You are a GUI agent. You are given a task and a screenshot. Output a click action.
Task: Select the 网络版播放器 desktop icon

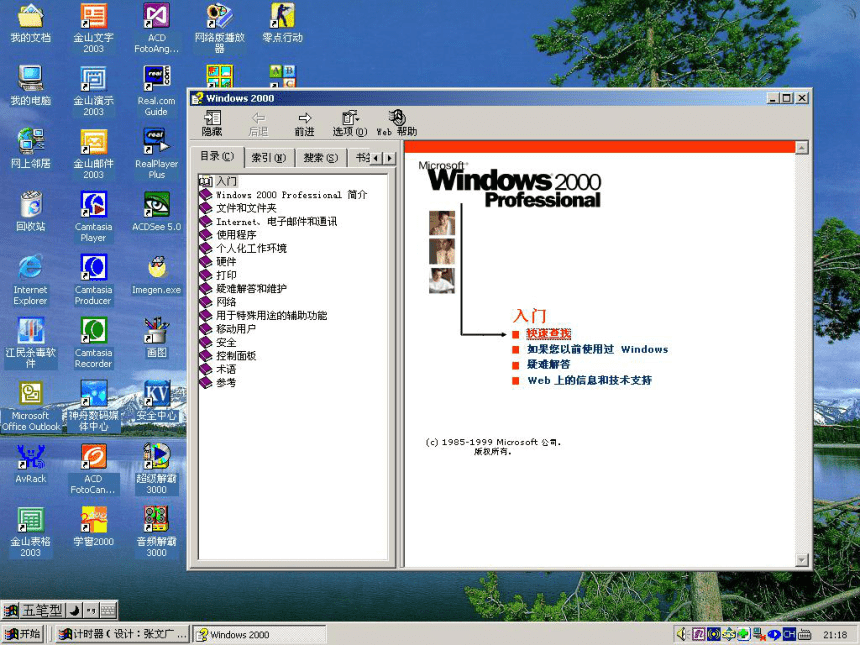pos(219,28)
